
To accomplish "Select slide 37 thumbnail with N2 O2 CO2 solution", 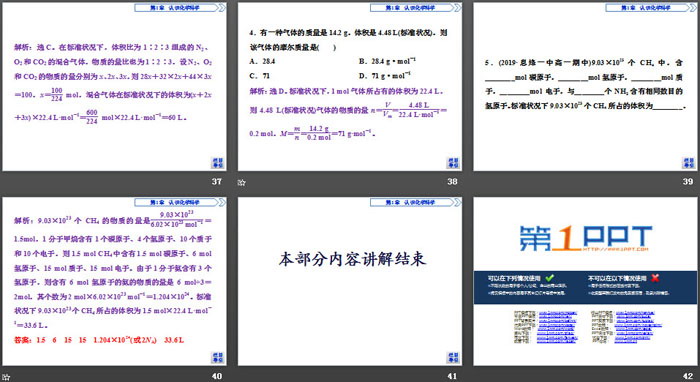I will pos(114,87).
